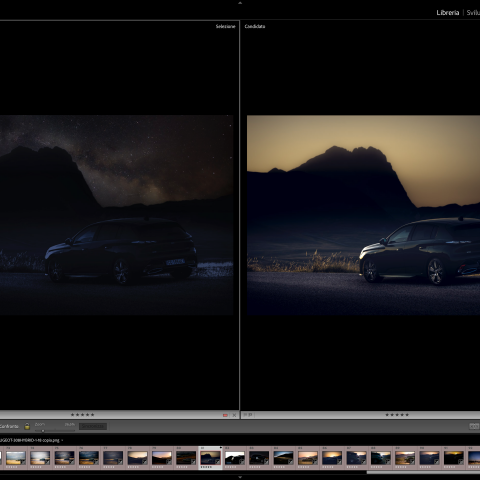Flag the Candidata photo as picked
Screen dimensions: 480x480
245,415
